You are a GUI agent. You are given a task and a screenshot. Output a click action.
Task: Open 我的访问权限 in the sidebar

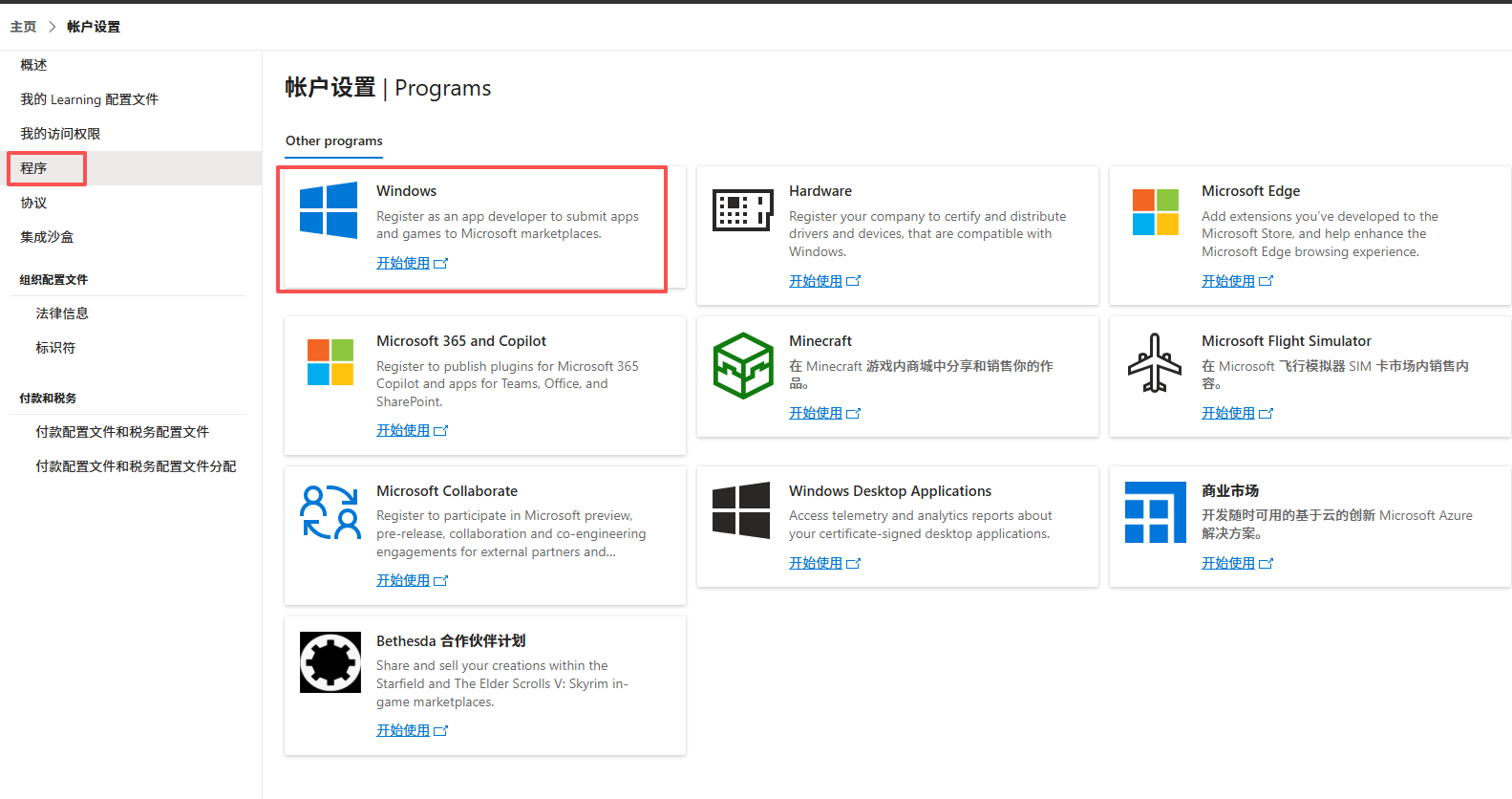pos(60,134)
